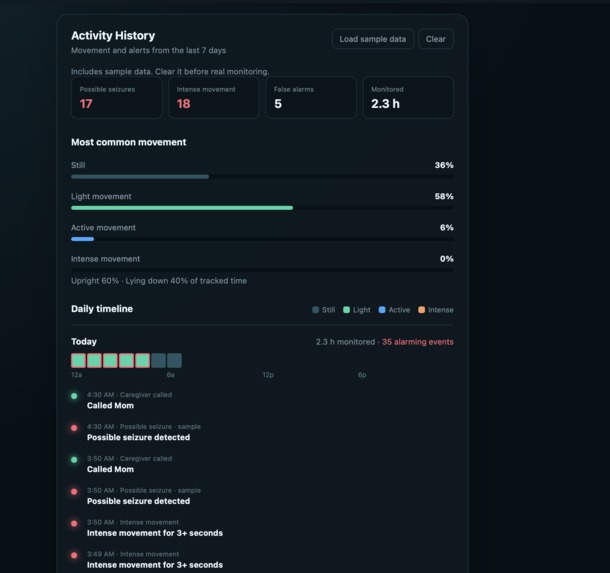The width and height of the screenshot is (610, 573).
Task: Click the red dot beside 3:50 AM Intense movement
Action: (74, 524)
